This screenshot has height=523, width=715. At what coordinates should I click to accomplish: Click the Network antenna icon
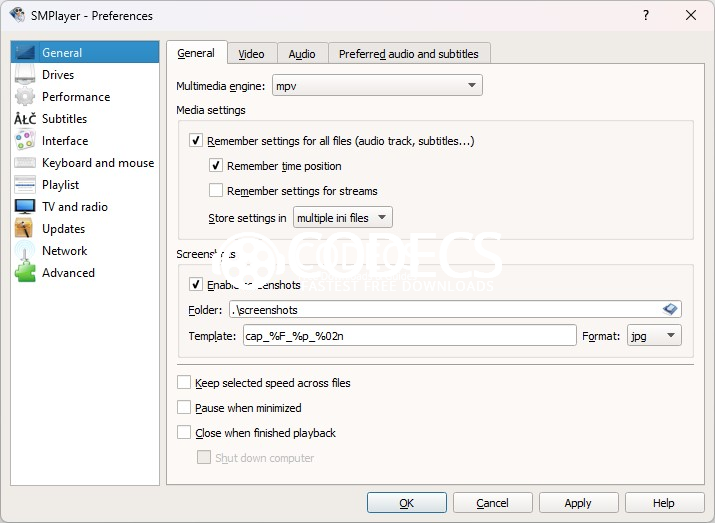[x=25, y=250]
